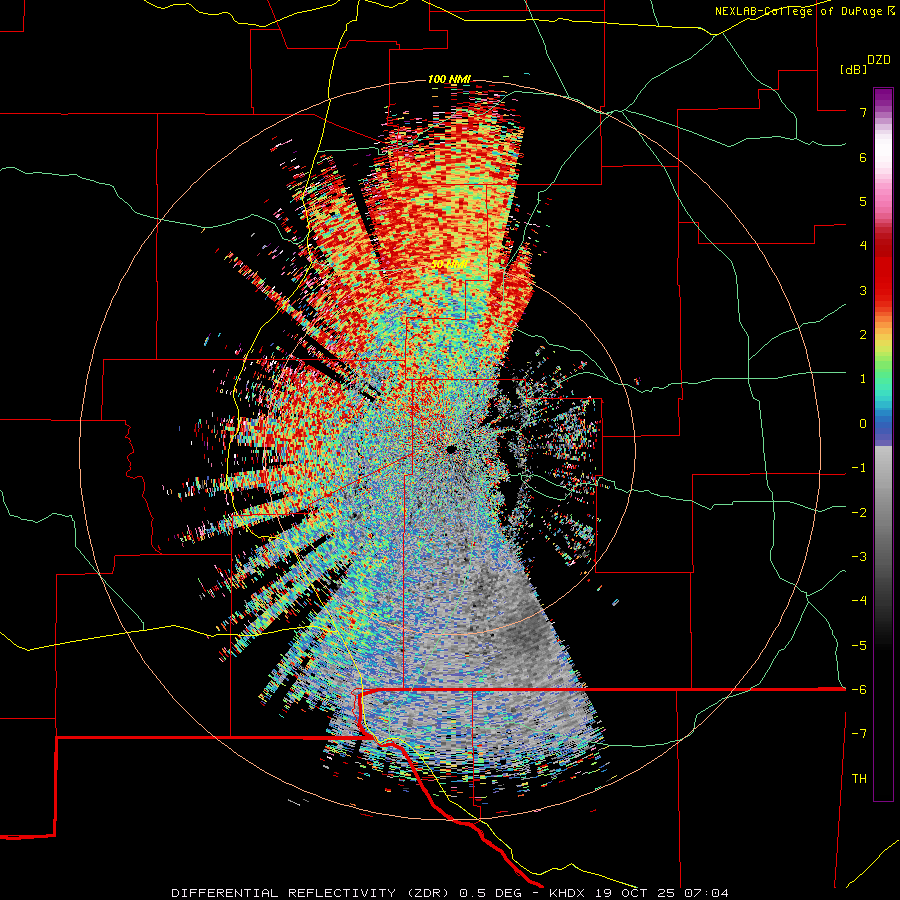Click the 19 OCT 25 07:04 timestamp
This screenshot has width=900, height=900.
[x=660, y=893]
